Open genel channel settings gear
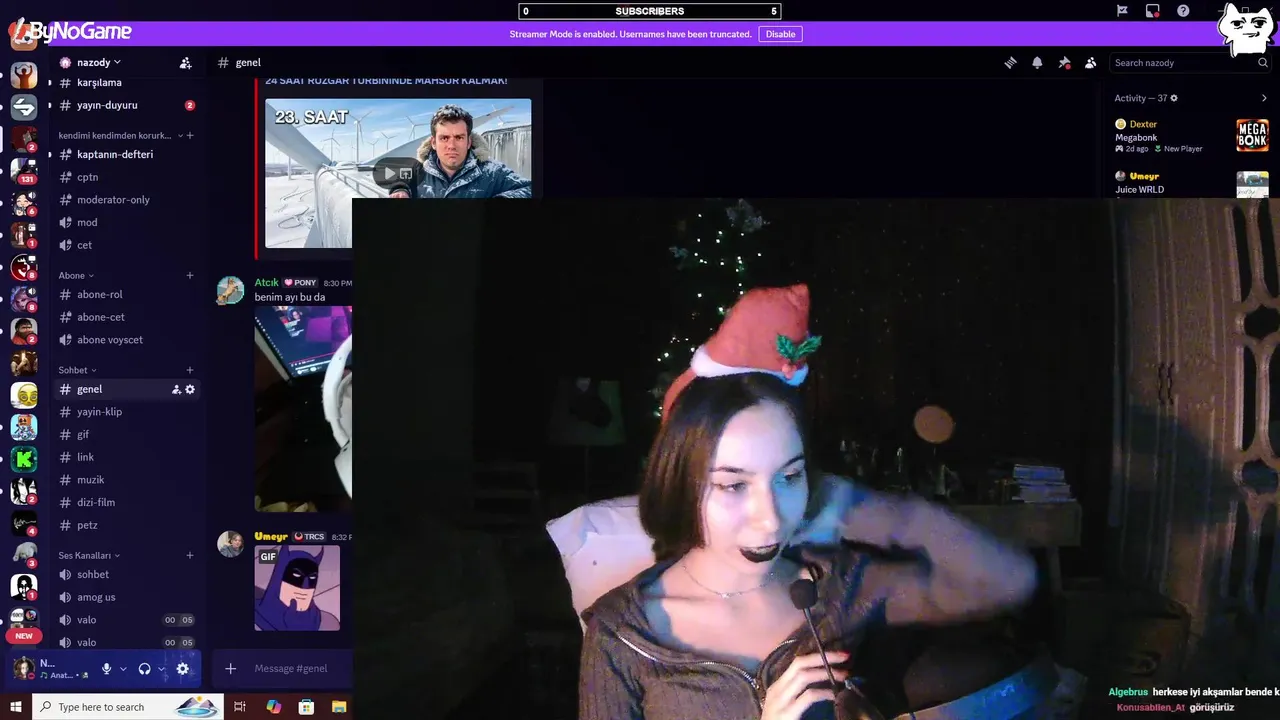Viewport: 1280px width, 720px height. (190, 389)
